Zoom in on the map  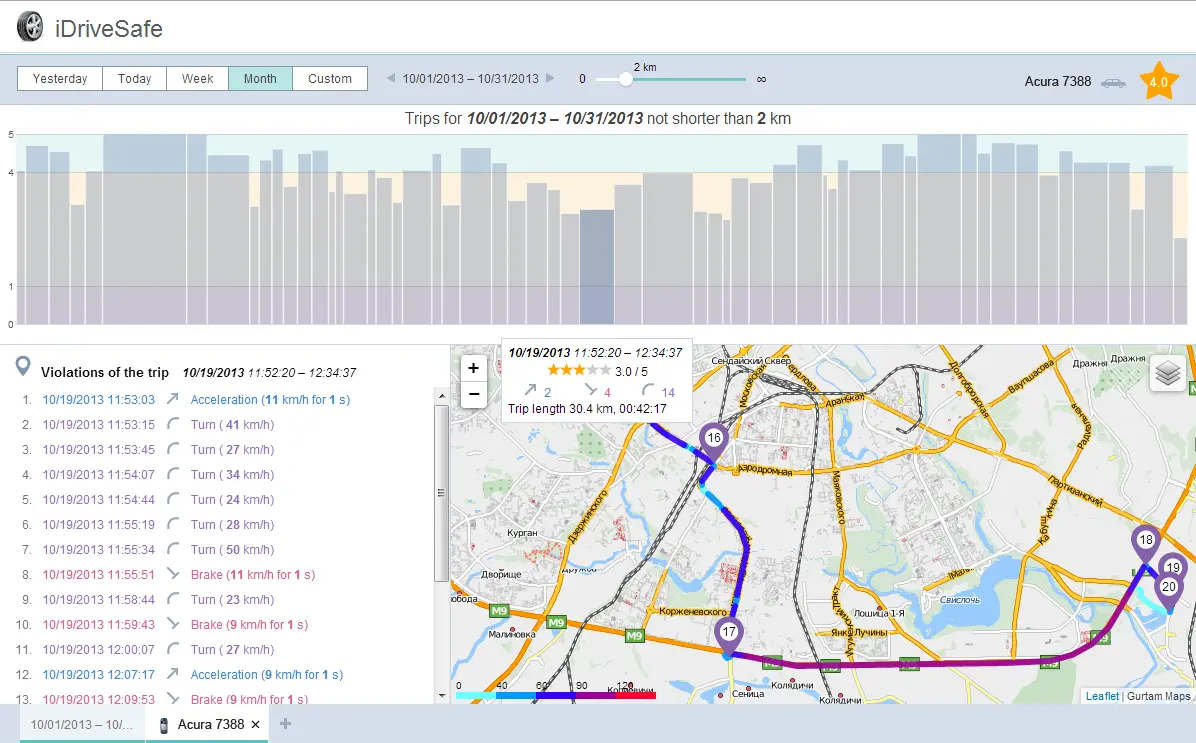coord(474,368)
